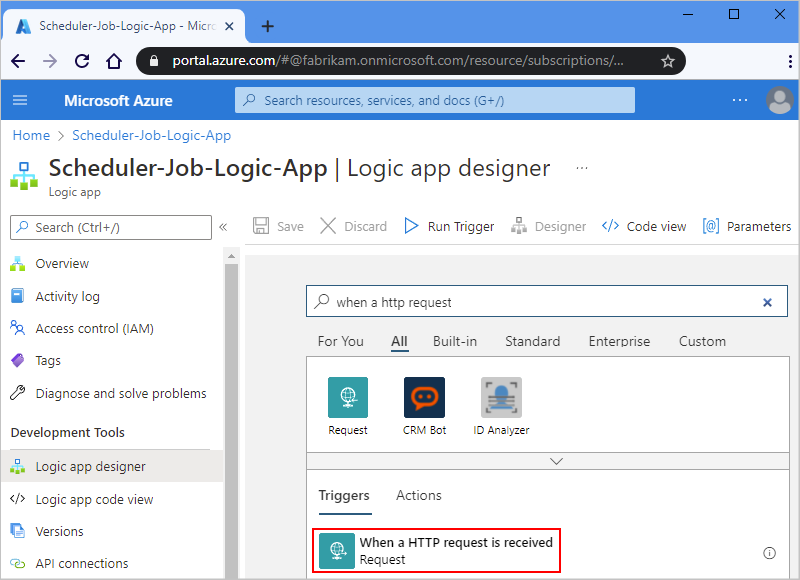Switch to the Built-in tab

point(455,341)
